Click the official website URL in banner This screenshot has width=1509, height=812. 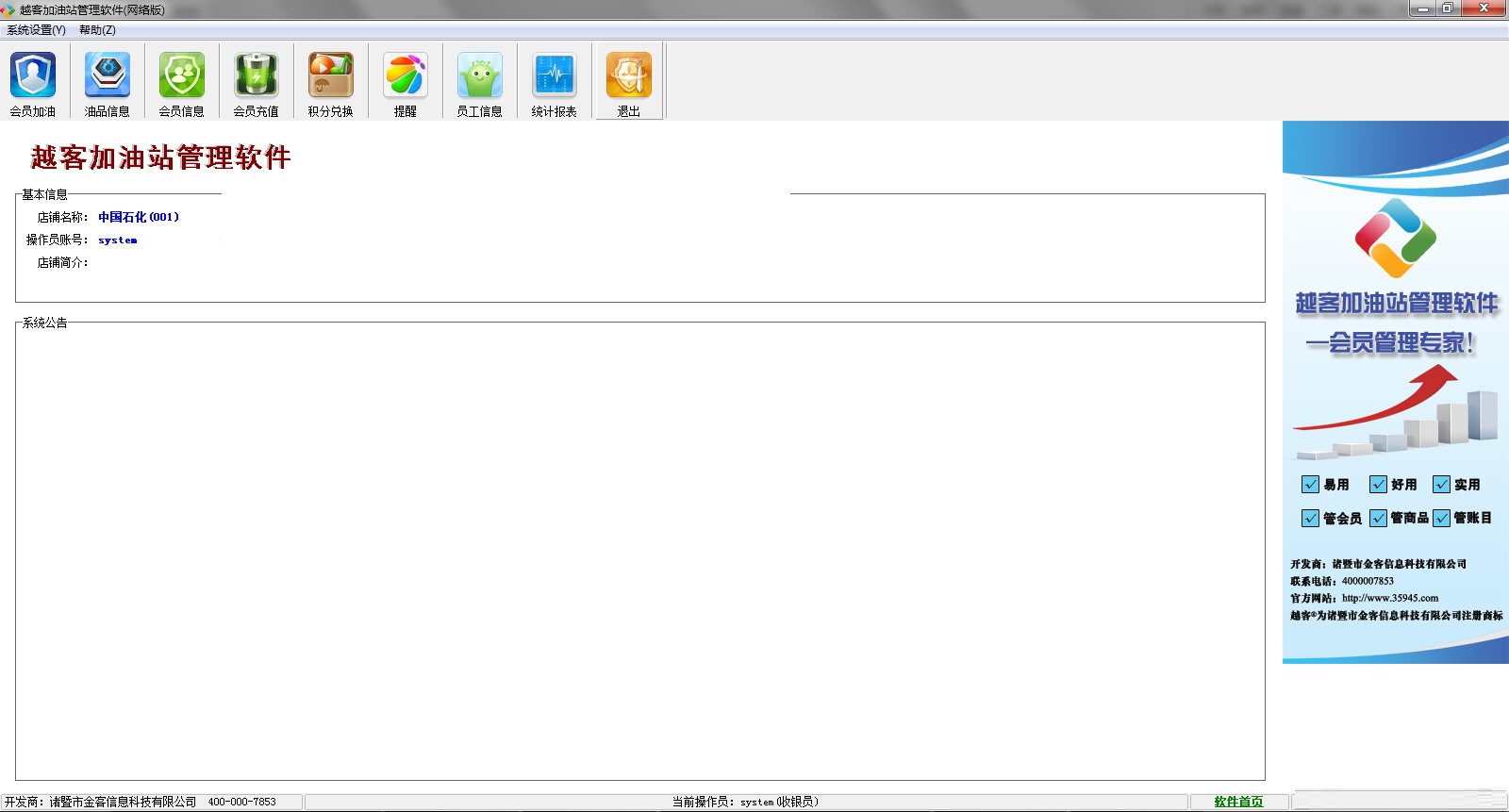[x=1390, y=598]
